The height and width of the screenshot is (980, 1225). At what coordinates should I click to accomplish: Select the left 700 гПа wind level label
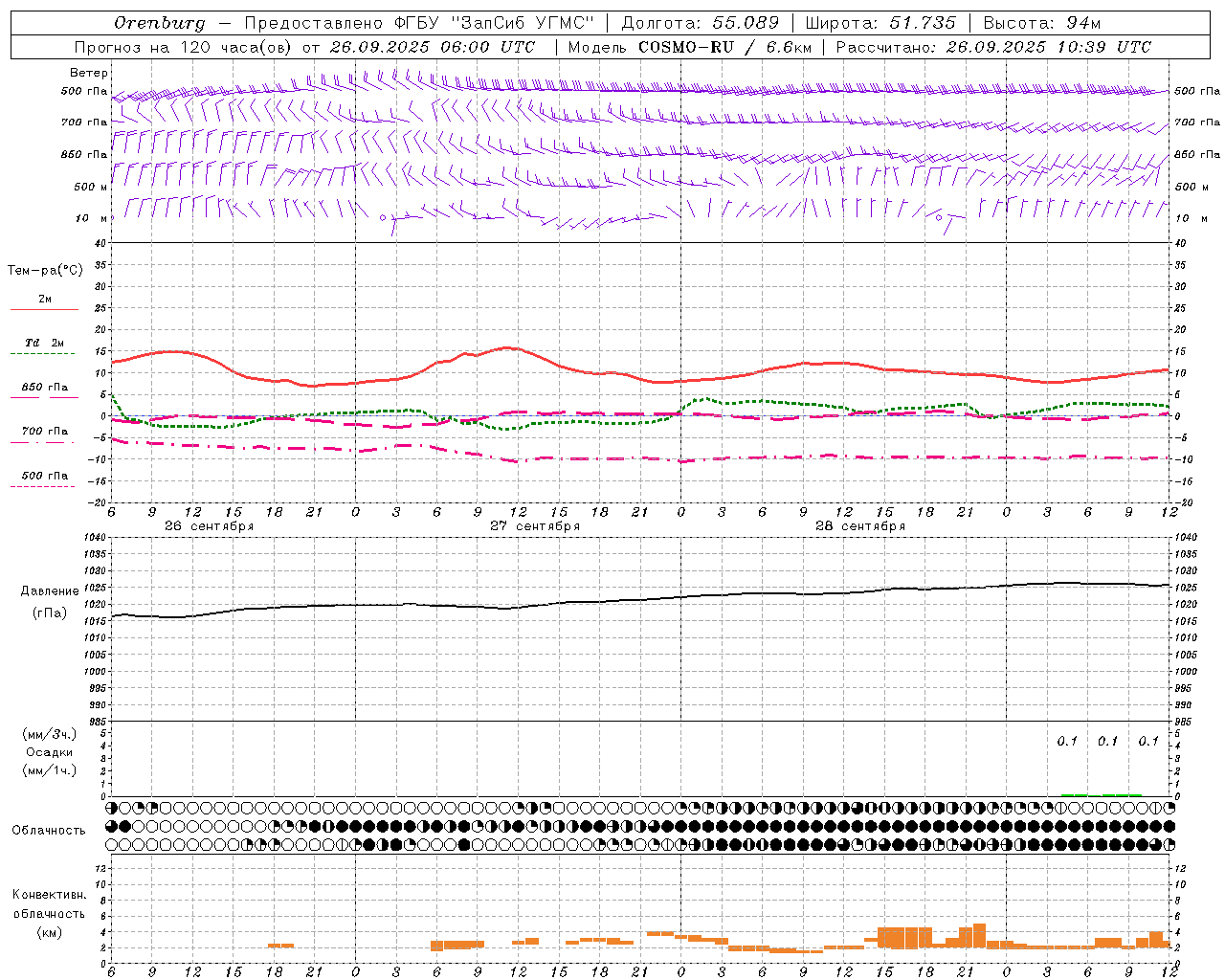coord(84,122)
